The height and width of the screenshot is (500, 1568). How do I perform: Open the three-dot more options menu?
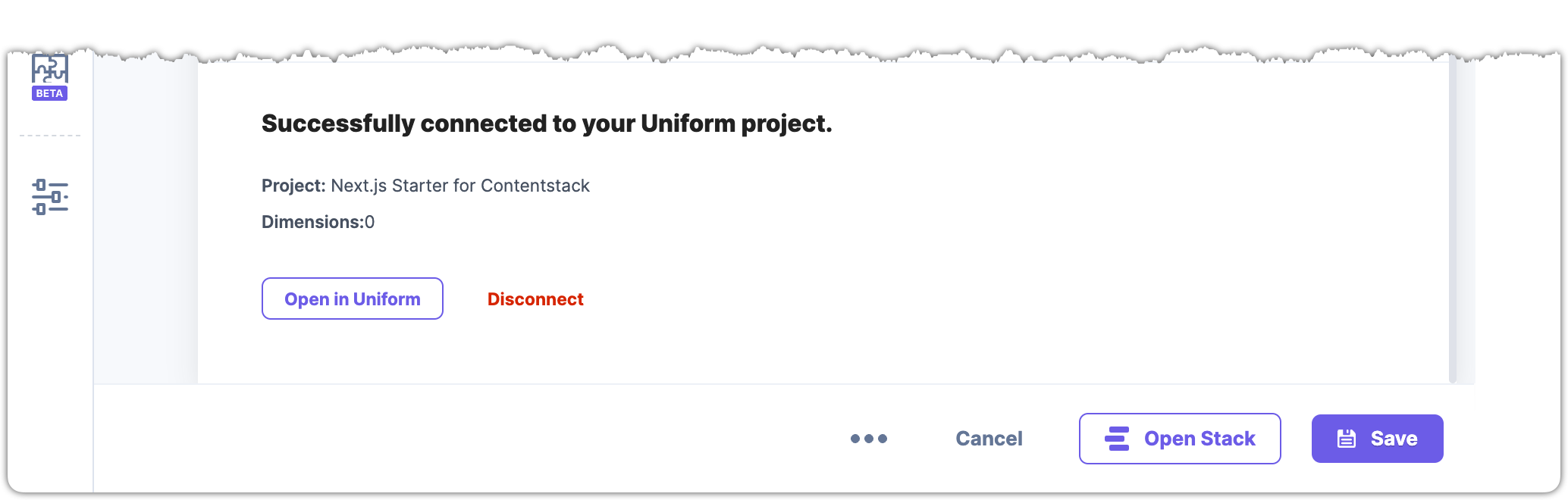click(x=869, y=439)
